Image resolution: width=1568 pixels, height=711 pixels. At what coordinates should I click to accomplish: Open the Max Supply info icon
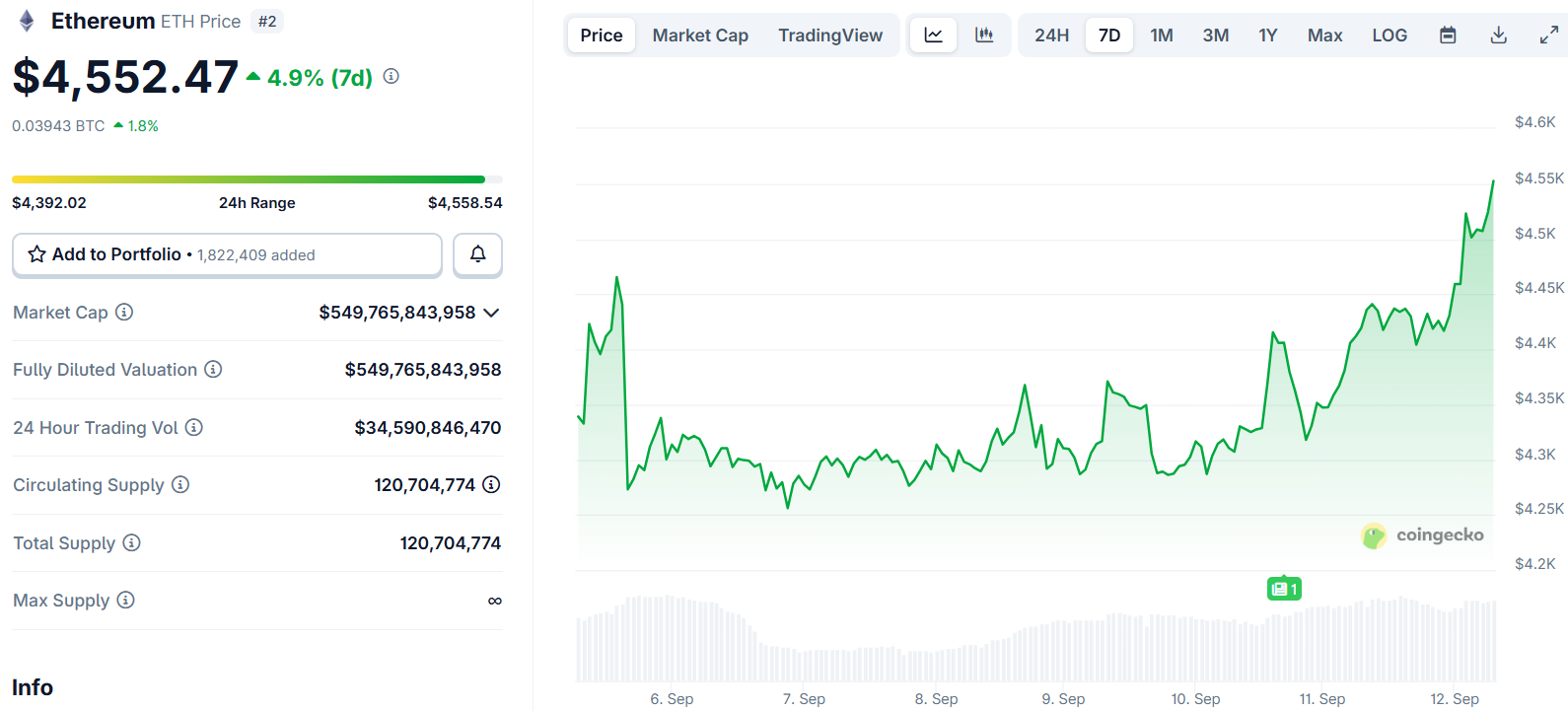click(x=125, y=600)
